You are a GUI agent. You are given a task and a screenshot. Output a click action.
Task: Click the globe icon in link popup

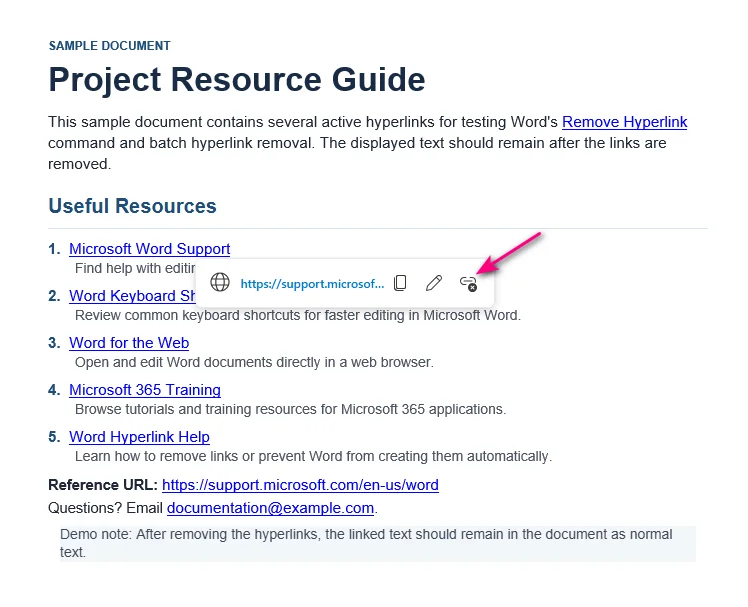pyautogui.click(x=220, y=283)
